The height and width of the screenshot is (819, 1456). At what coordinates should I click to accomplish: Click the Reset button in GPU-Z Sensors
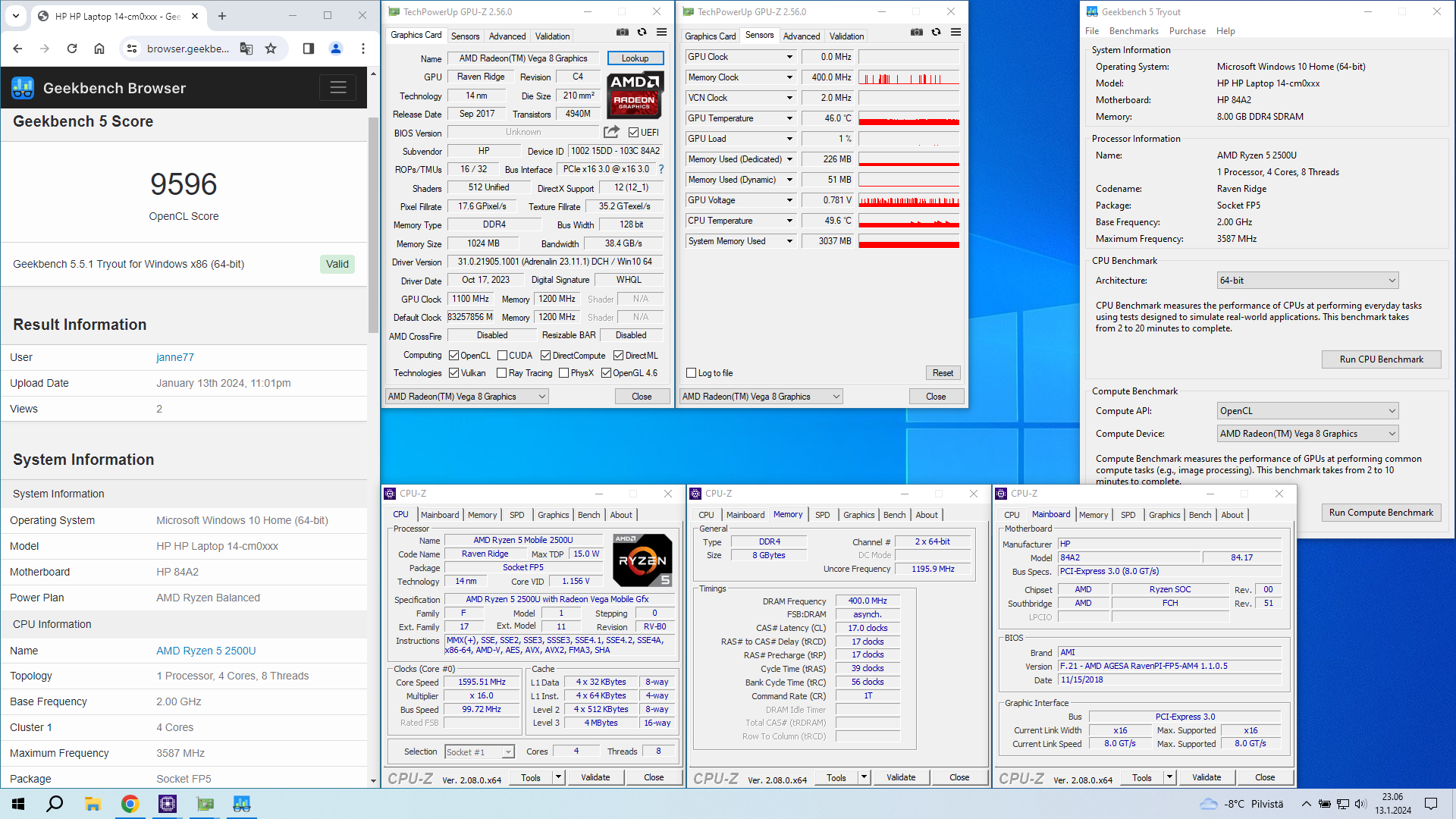[943, 373]
